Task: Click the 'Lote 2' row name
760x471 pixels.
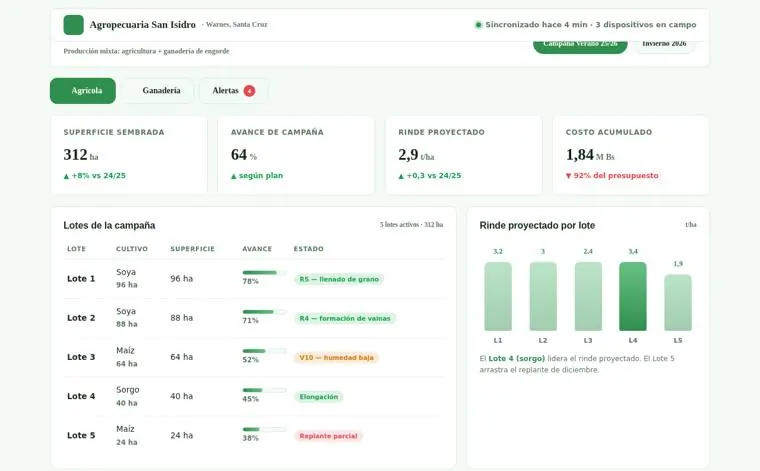Action: [81, 318]
